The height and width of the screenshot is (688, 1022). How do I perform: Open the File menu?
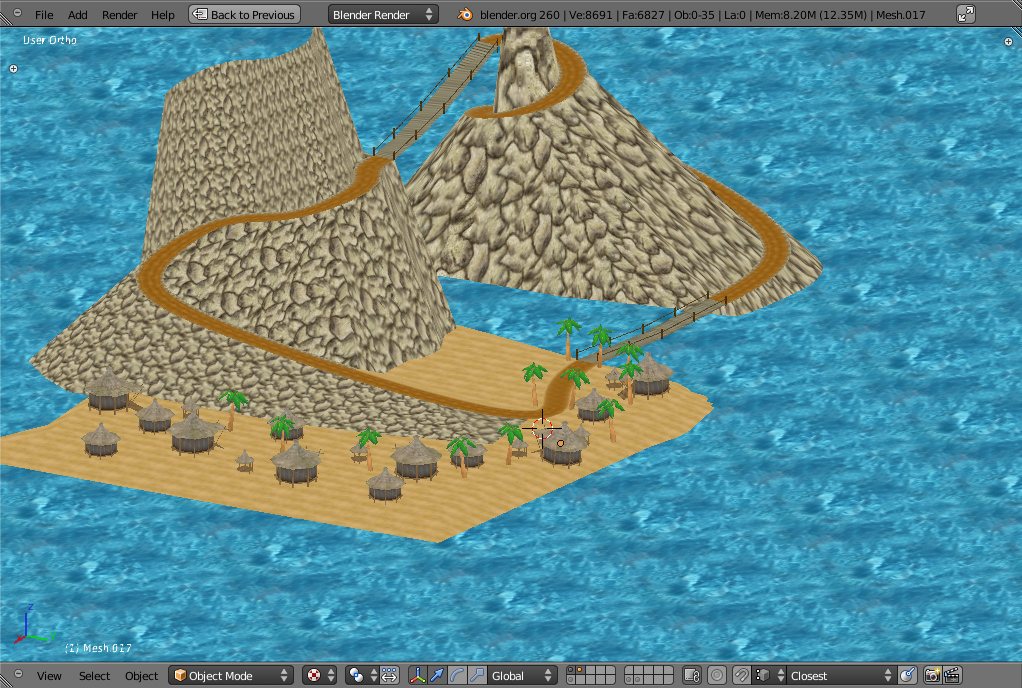pos(44,15)
